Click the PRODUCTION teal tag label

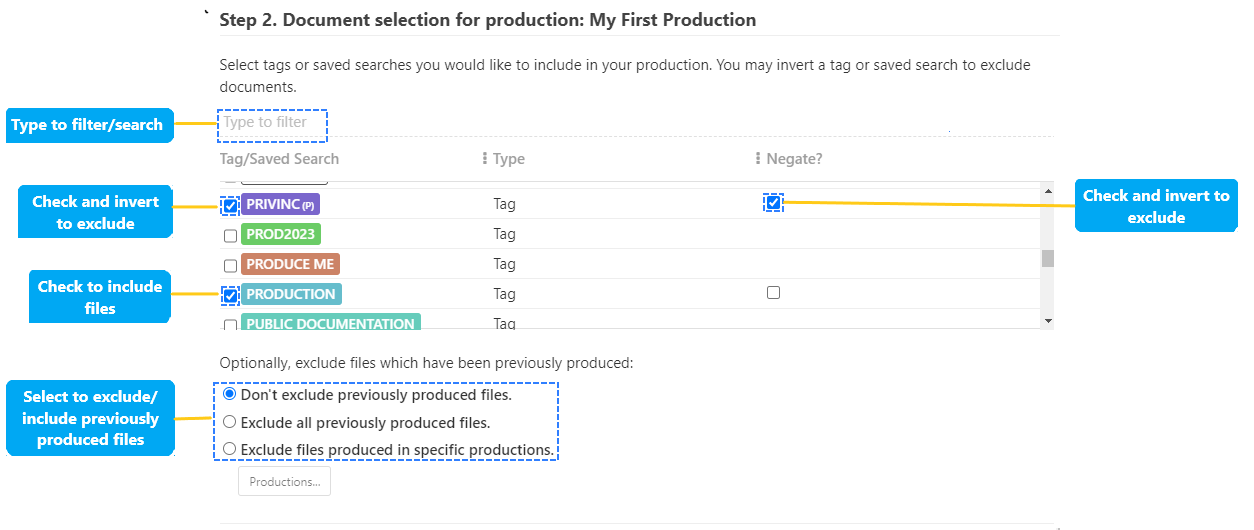(291, 294)
